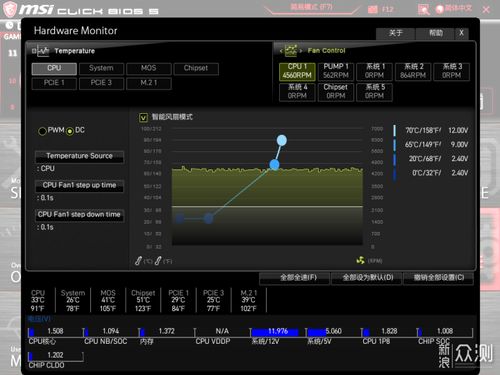Select the MOS temperature tab
Screen dimensions: 500x375
[149, 68]
